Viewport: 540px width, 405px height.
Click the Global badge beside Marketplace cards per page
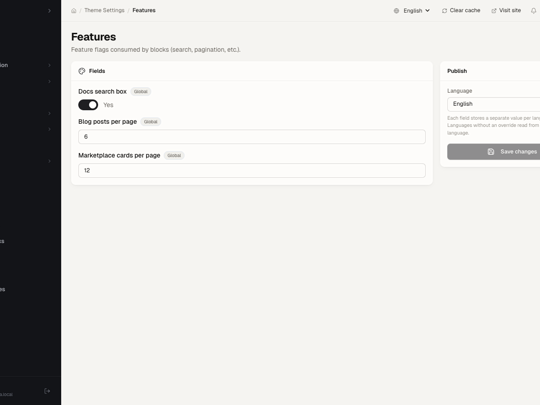174,156
